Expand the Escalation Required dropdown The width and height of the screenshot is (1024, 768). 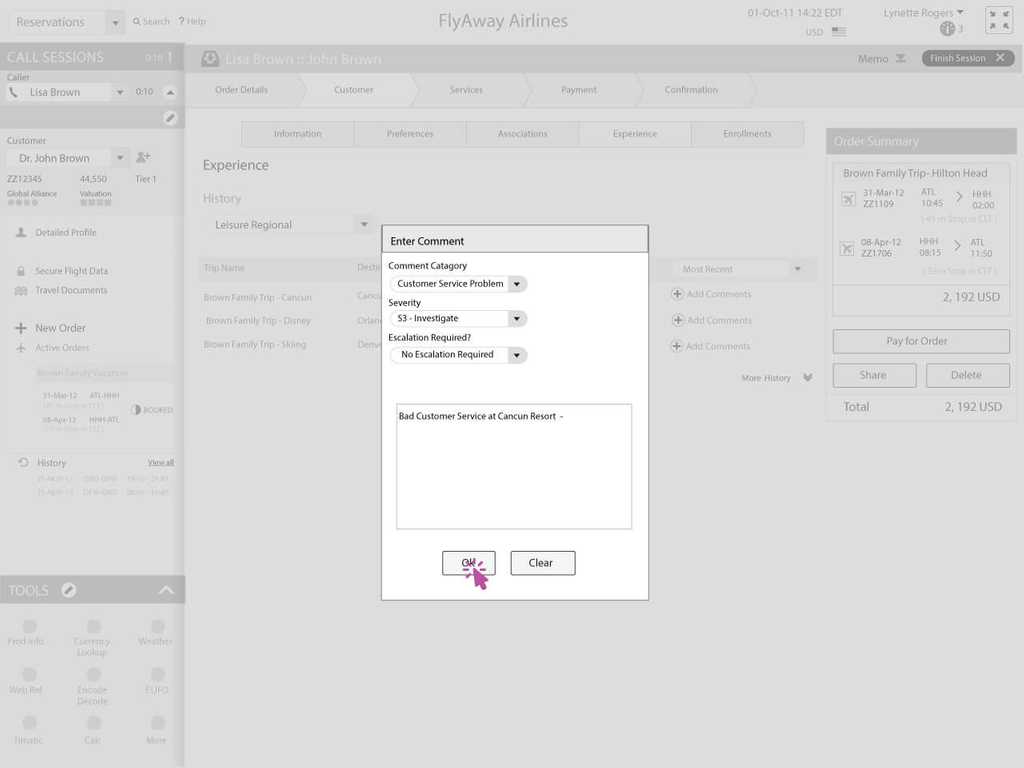click(516, 355)
